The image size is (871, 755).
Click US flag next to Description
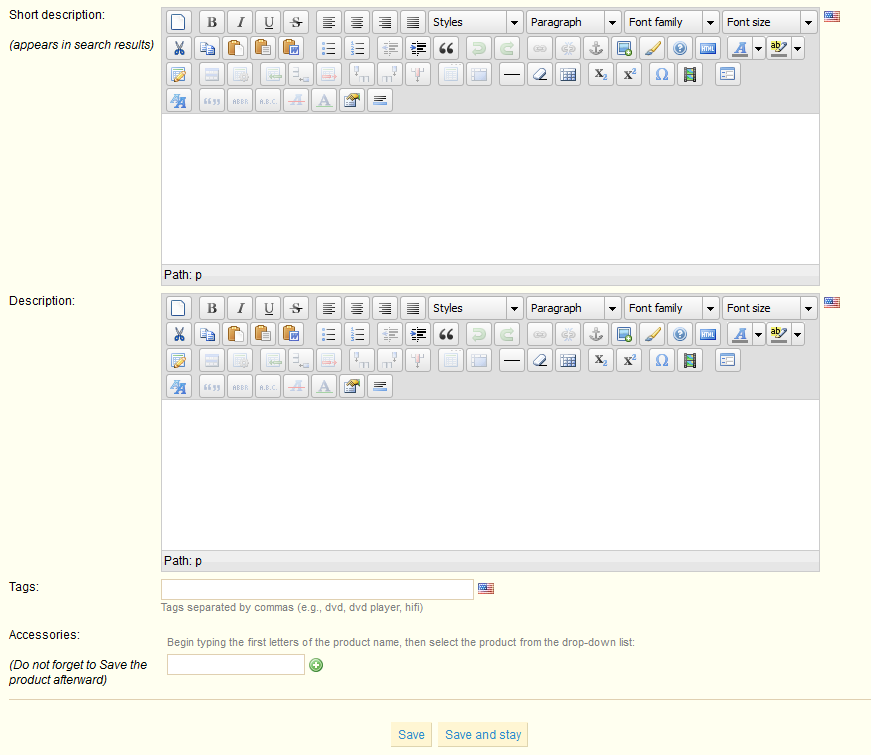pyautogui.click(x=832, y=302)
